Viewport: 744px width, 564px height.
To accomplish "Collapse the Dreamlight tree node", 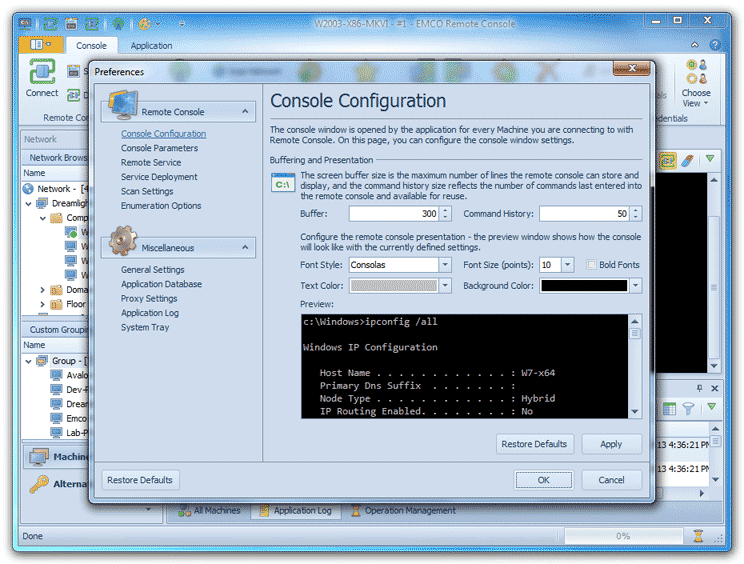I will tap(28, 203).
